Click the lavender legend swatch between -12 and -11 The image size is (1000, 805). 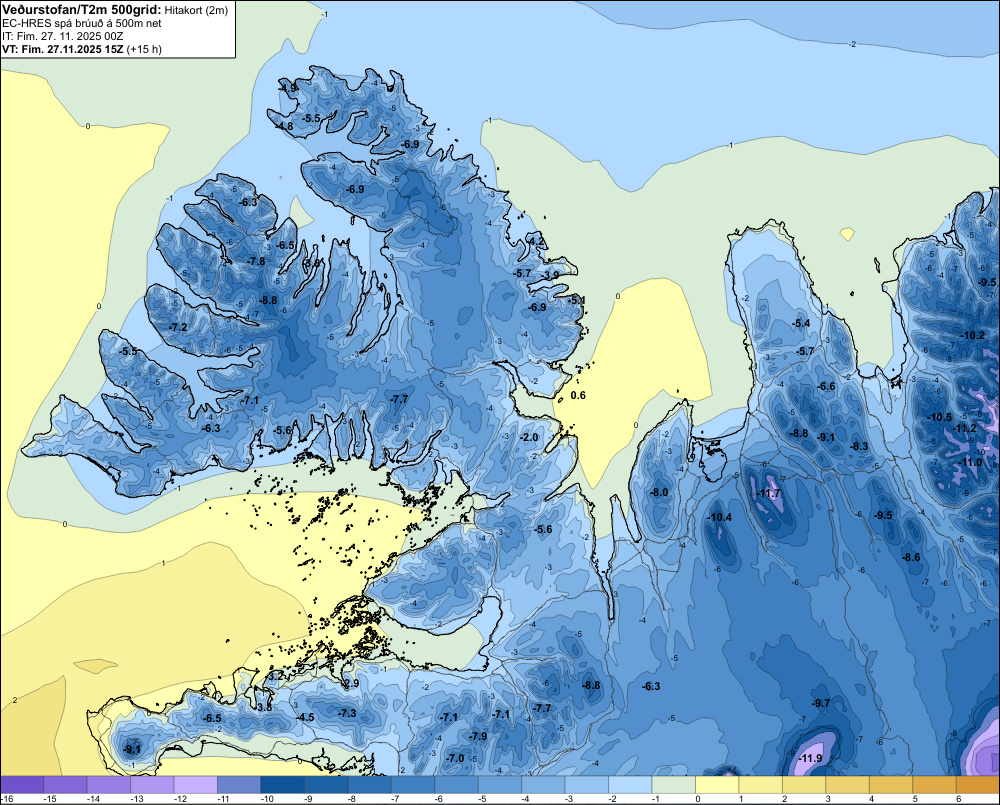[196, 785]
